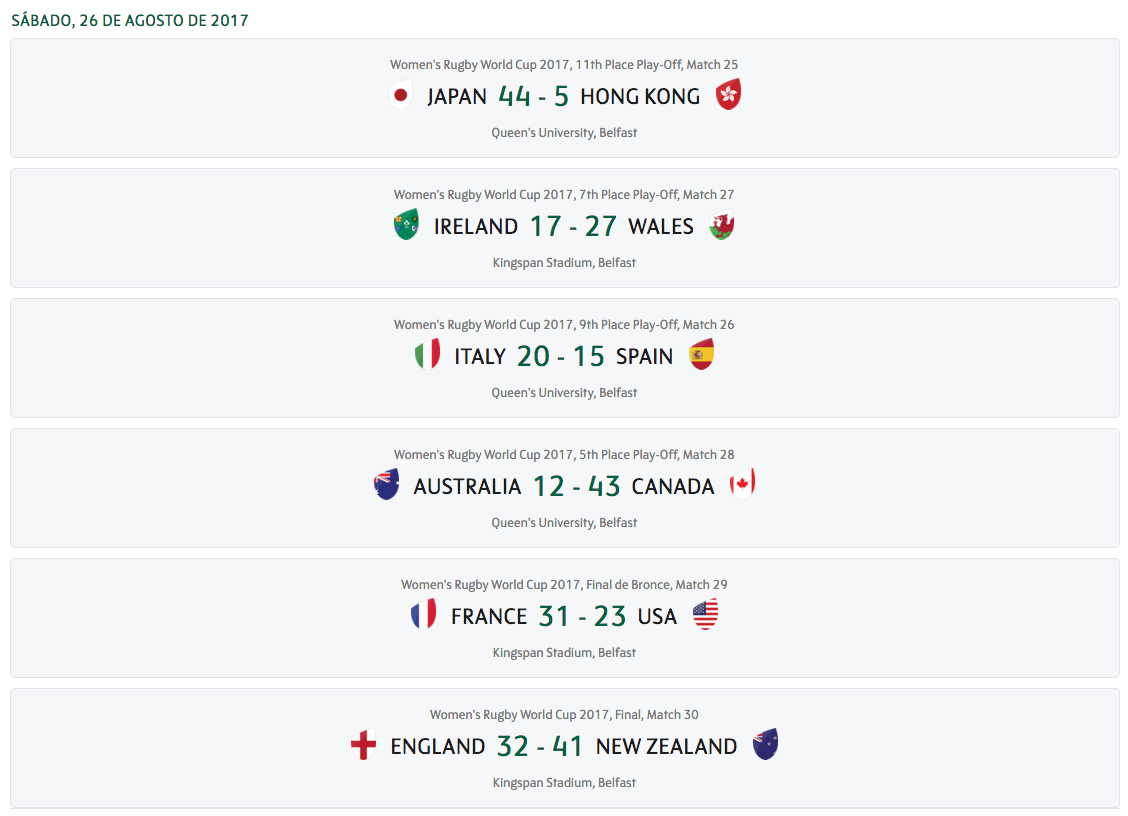Click the Italy flag icon

[x=427, y=355]
